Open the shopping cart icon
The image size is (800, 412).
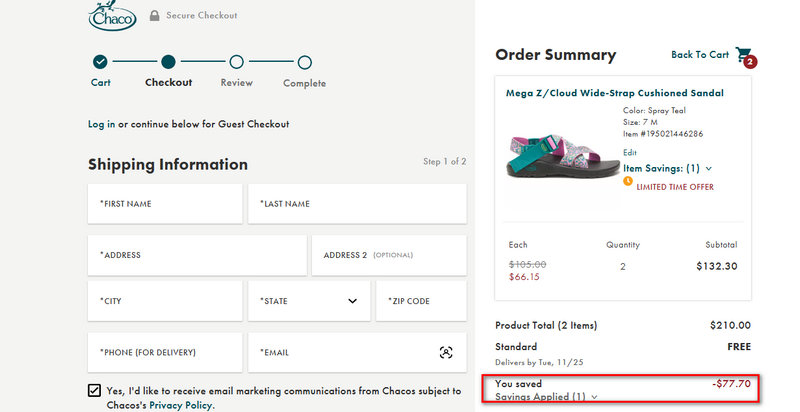(x=744, y=55)
